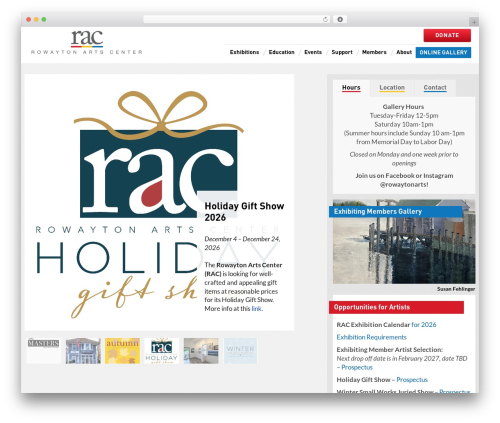The width and height of the screenshot is (500, 423).
Task: Click 'December 4 – December 24, 2026' date text
Action: [242, 243]
